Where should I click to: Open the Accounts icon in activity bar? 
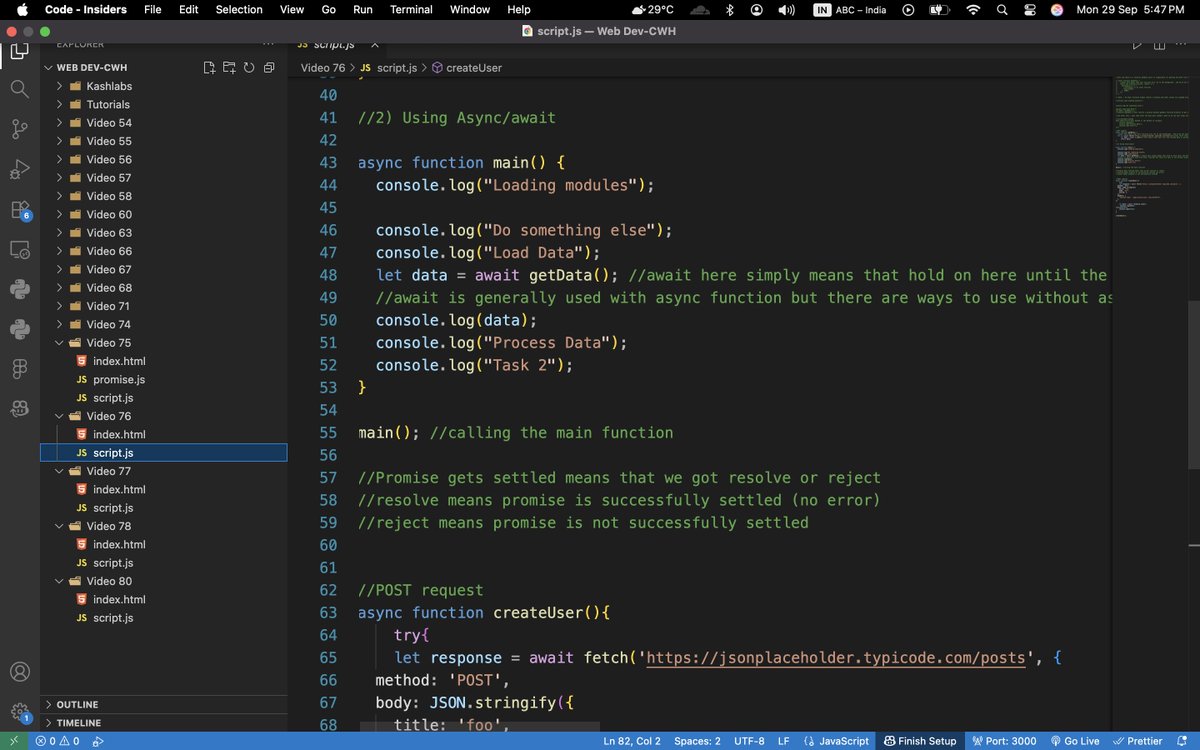(x=19, y=672)
